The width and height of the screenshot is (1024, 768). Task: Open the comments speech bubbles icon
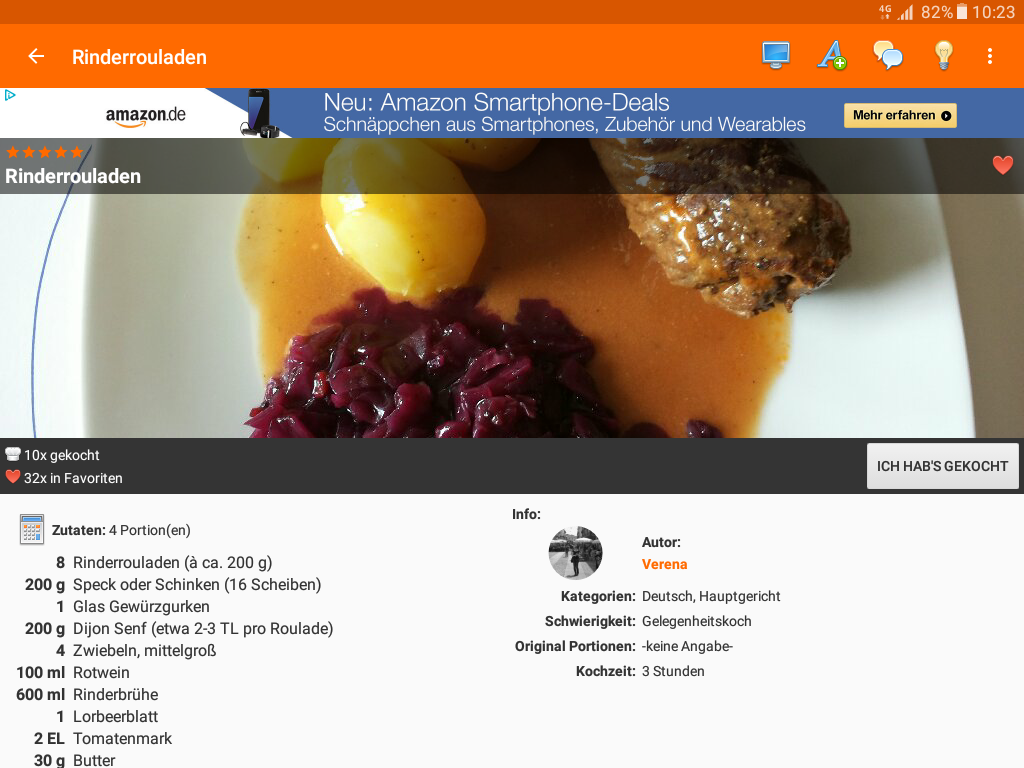[x=888, y=56]
